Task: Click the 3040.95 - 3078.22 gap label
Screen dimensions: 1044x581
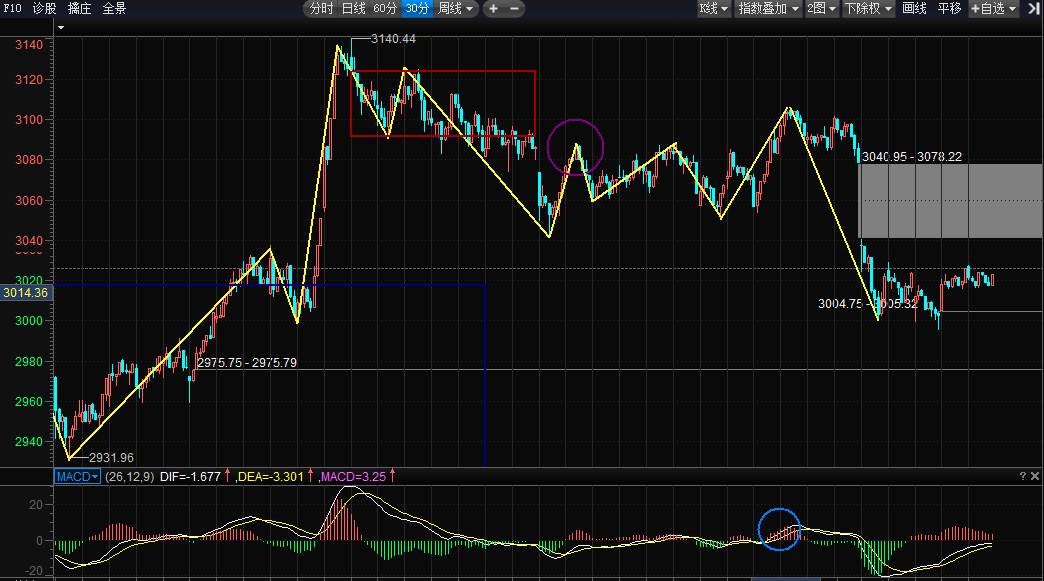Action: click(x=912, y=156)
